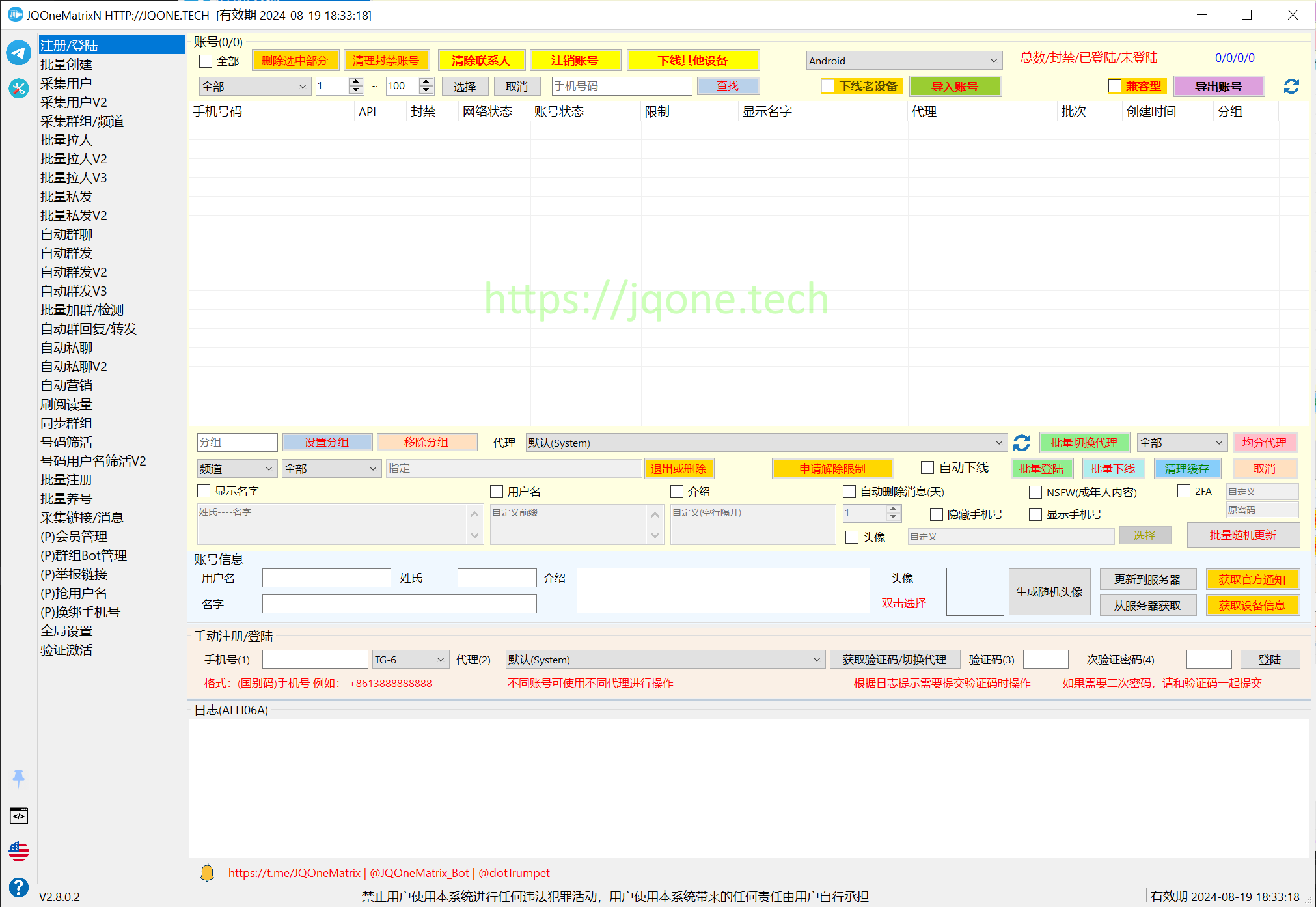Toggle the NSFW(成年人内容) checkbox
The height and width of the screenshot is (907, 1316).
(1035, 492)
